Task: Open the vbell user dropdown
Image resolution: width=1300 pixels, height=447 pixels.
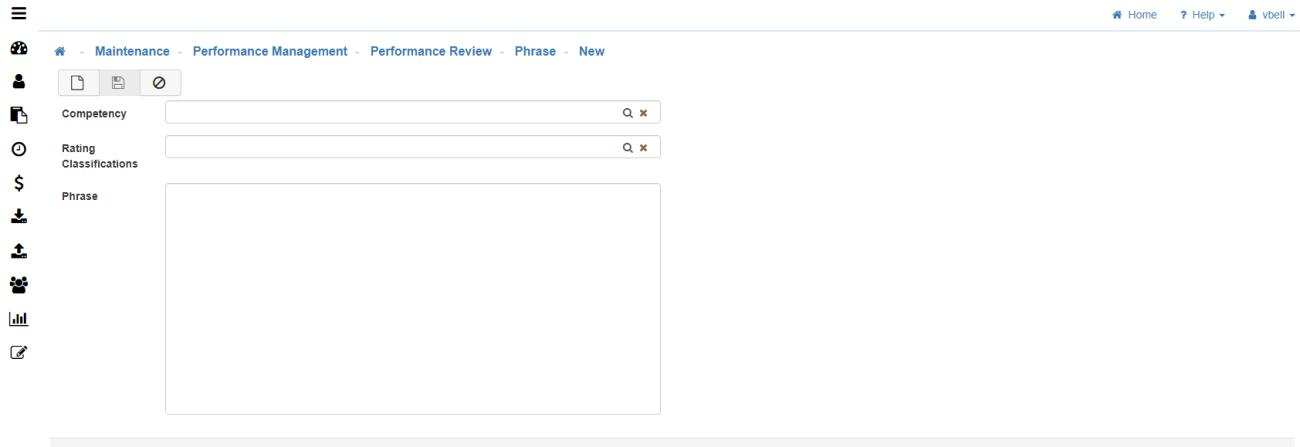Action: point(1271,15)
